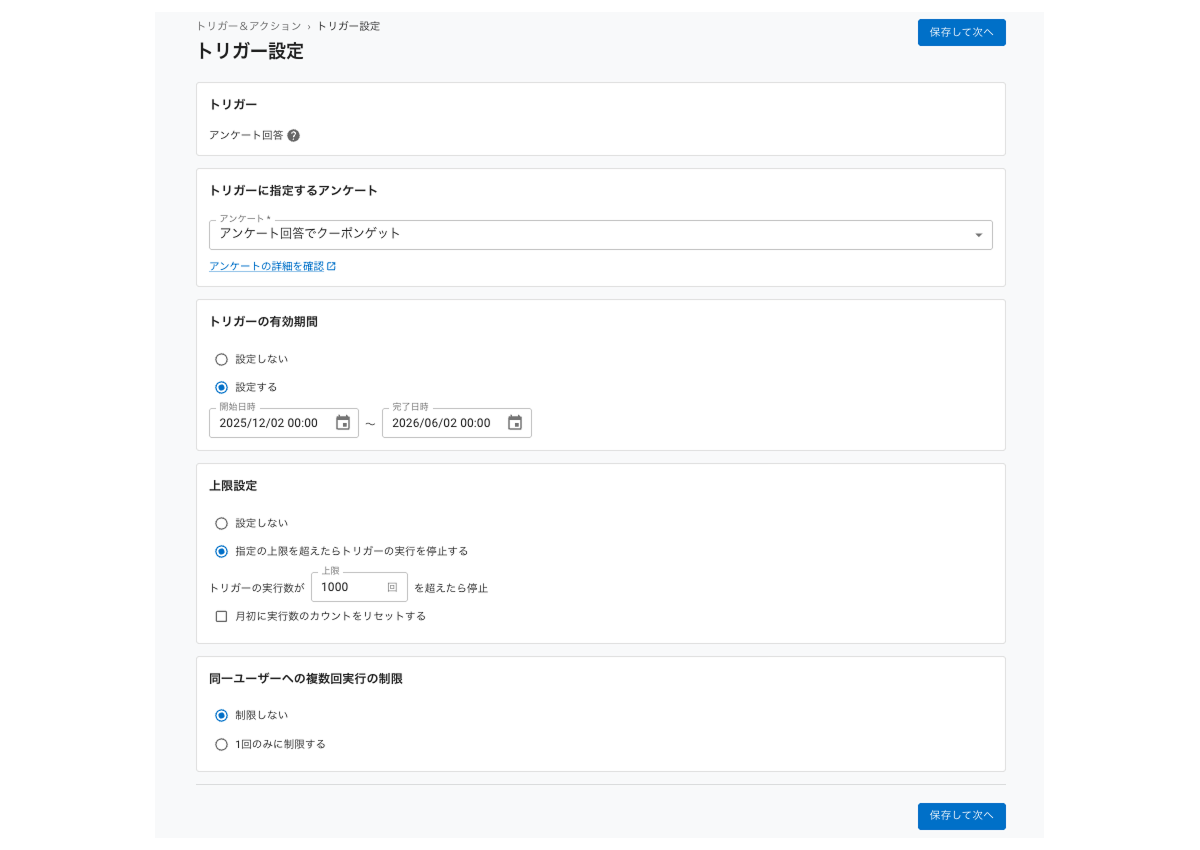Click the bottom 保存して次へ button

961,816
